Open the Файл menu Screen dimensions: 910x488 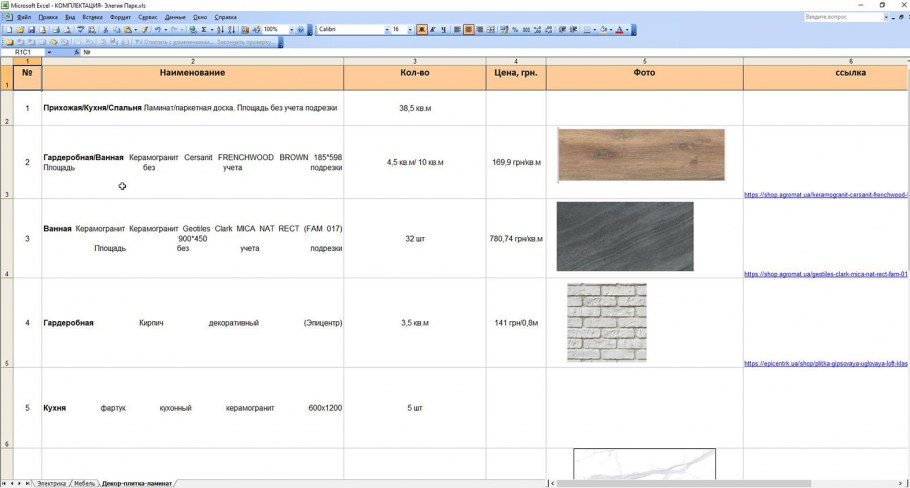[x=24, y=17]
